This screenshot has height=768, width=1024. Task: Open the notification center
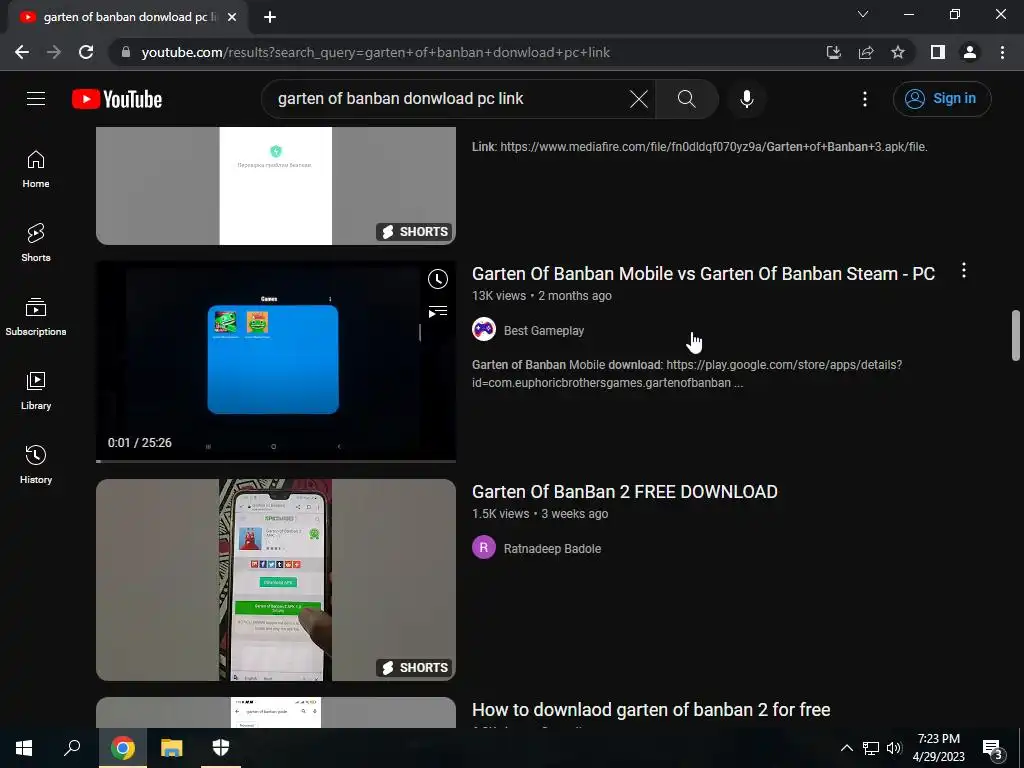click(x=992, y=749)
